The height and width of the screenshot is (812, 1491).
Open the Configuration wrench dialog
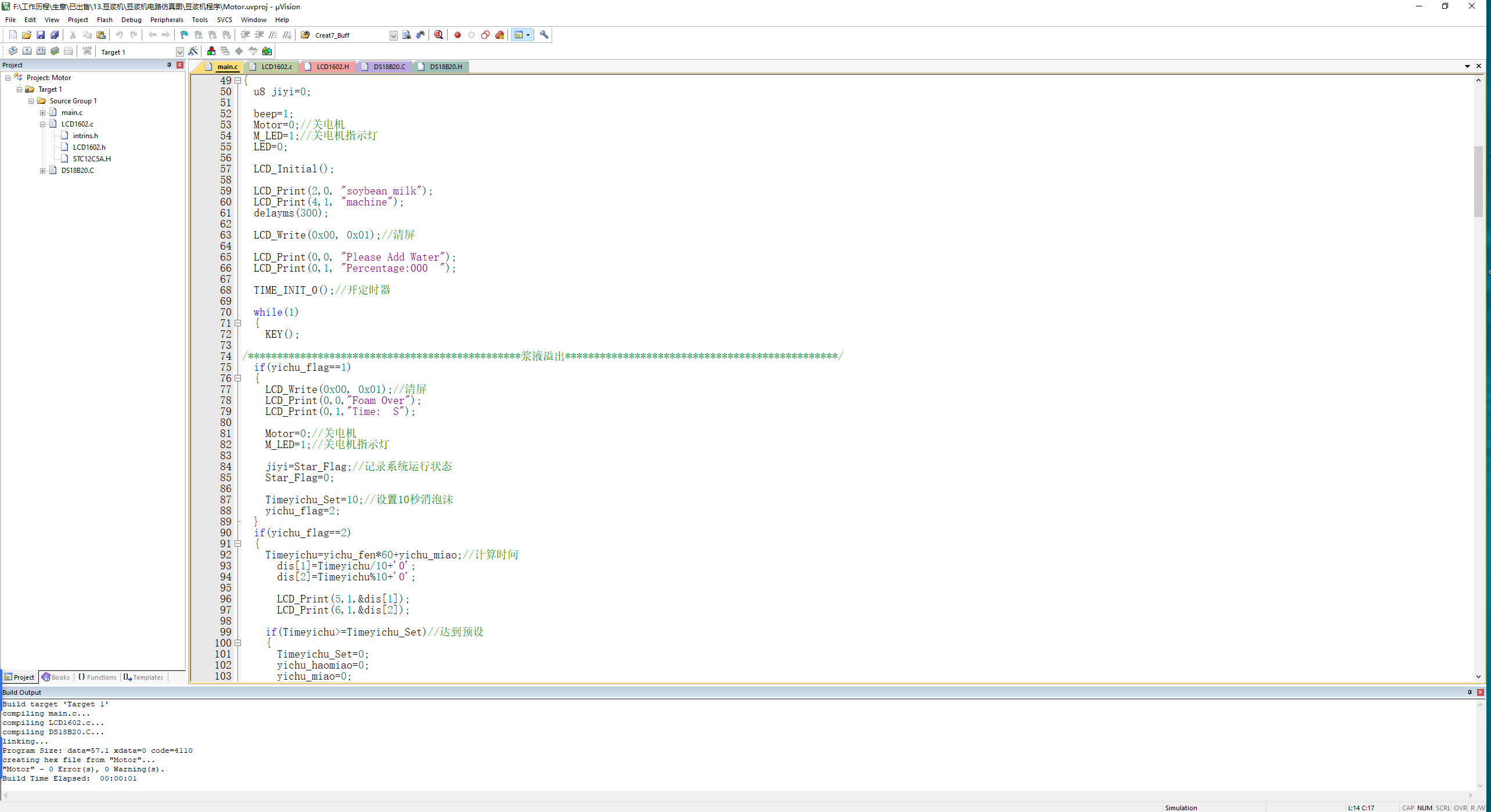[544, 35]
